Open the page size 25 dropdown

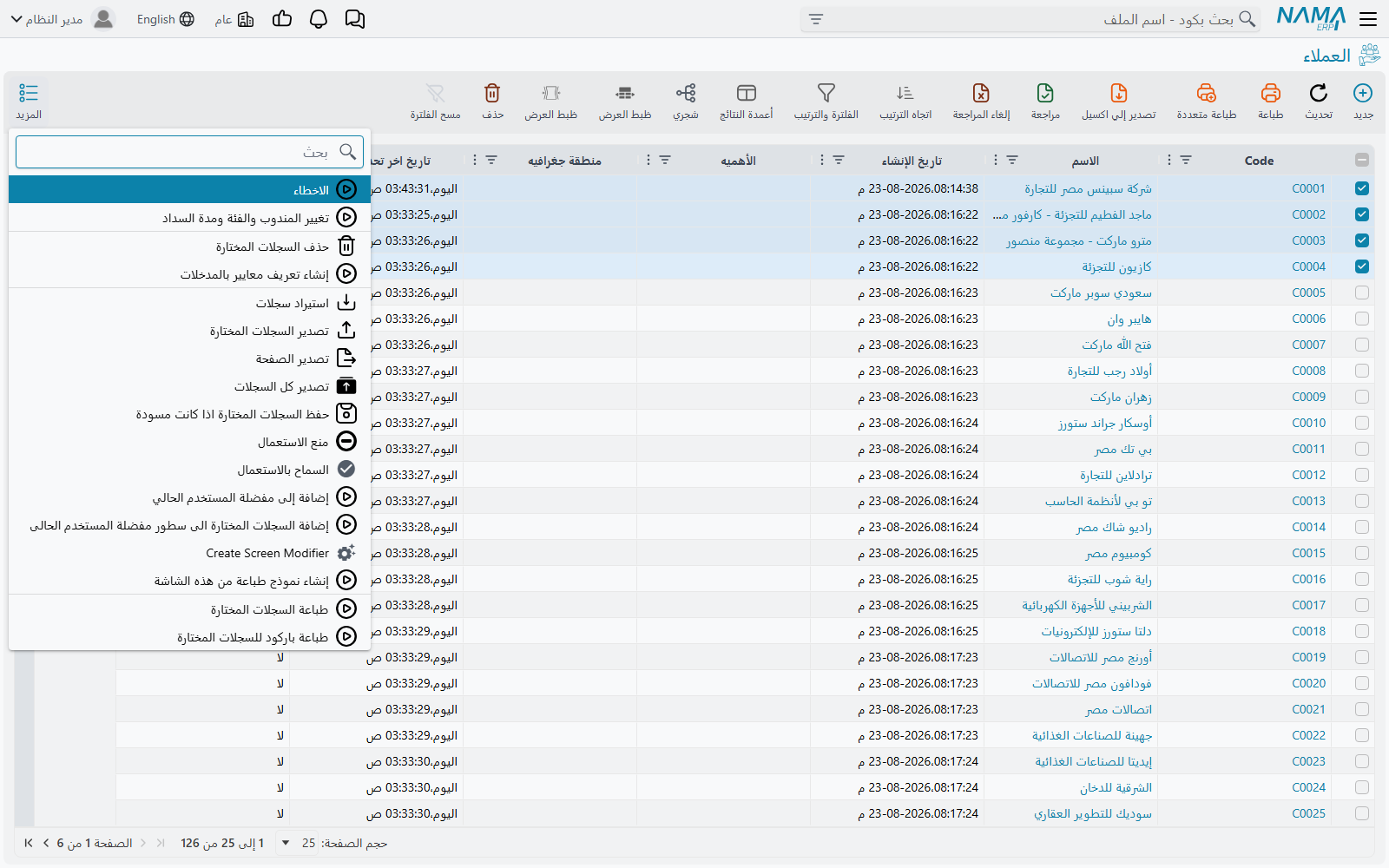point(296,843)
